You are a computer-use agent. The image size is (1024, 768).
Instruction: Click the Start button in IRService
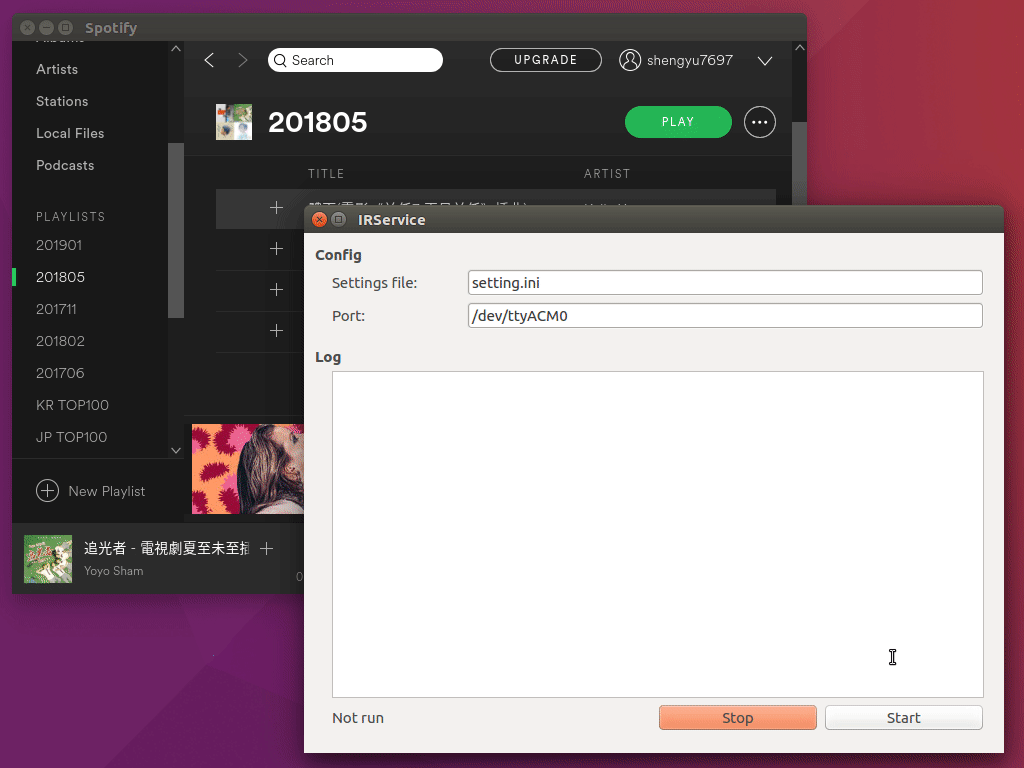point(903,718)
